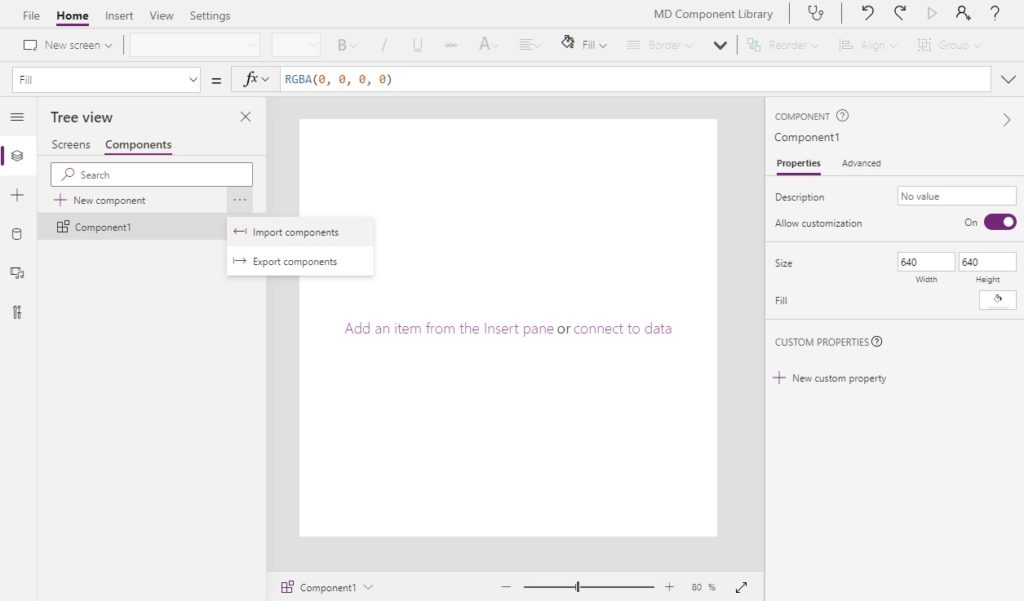Open the App checker stethoscope icon
The width and height of the screenshot is (1024, 601).
816,13
